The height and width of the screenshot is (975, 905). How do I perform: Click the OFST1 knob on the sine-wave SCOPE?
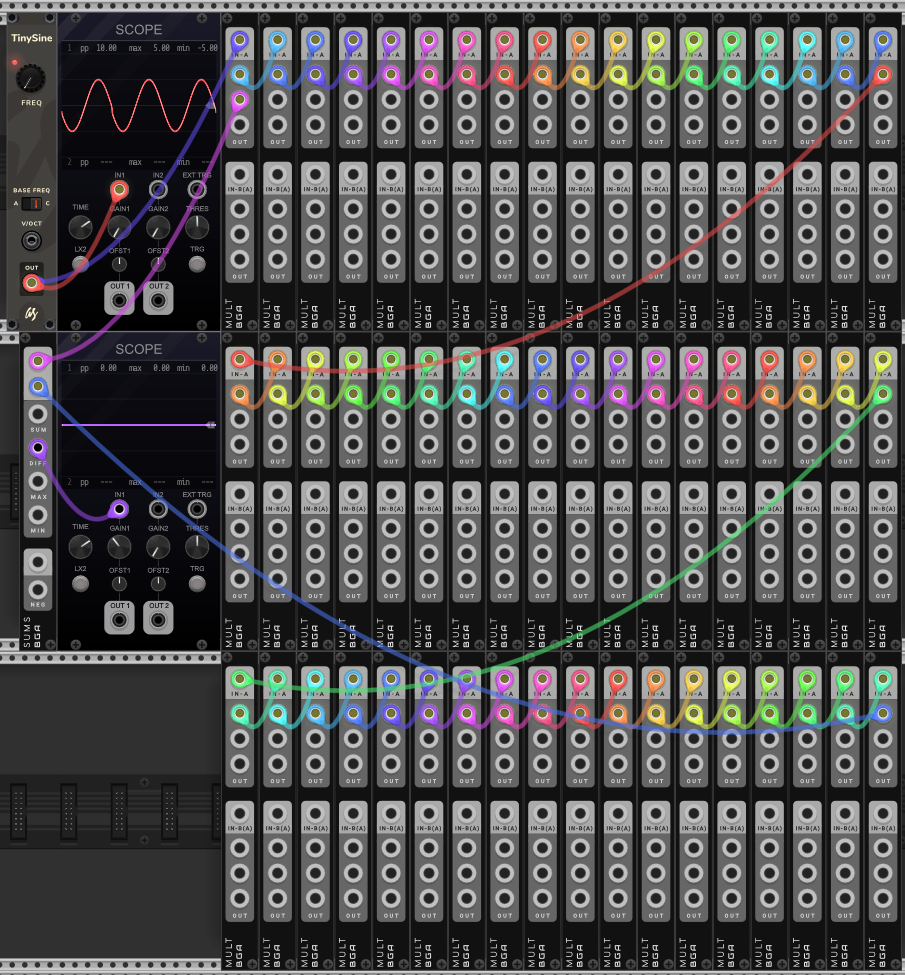coord(119,264)
